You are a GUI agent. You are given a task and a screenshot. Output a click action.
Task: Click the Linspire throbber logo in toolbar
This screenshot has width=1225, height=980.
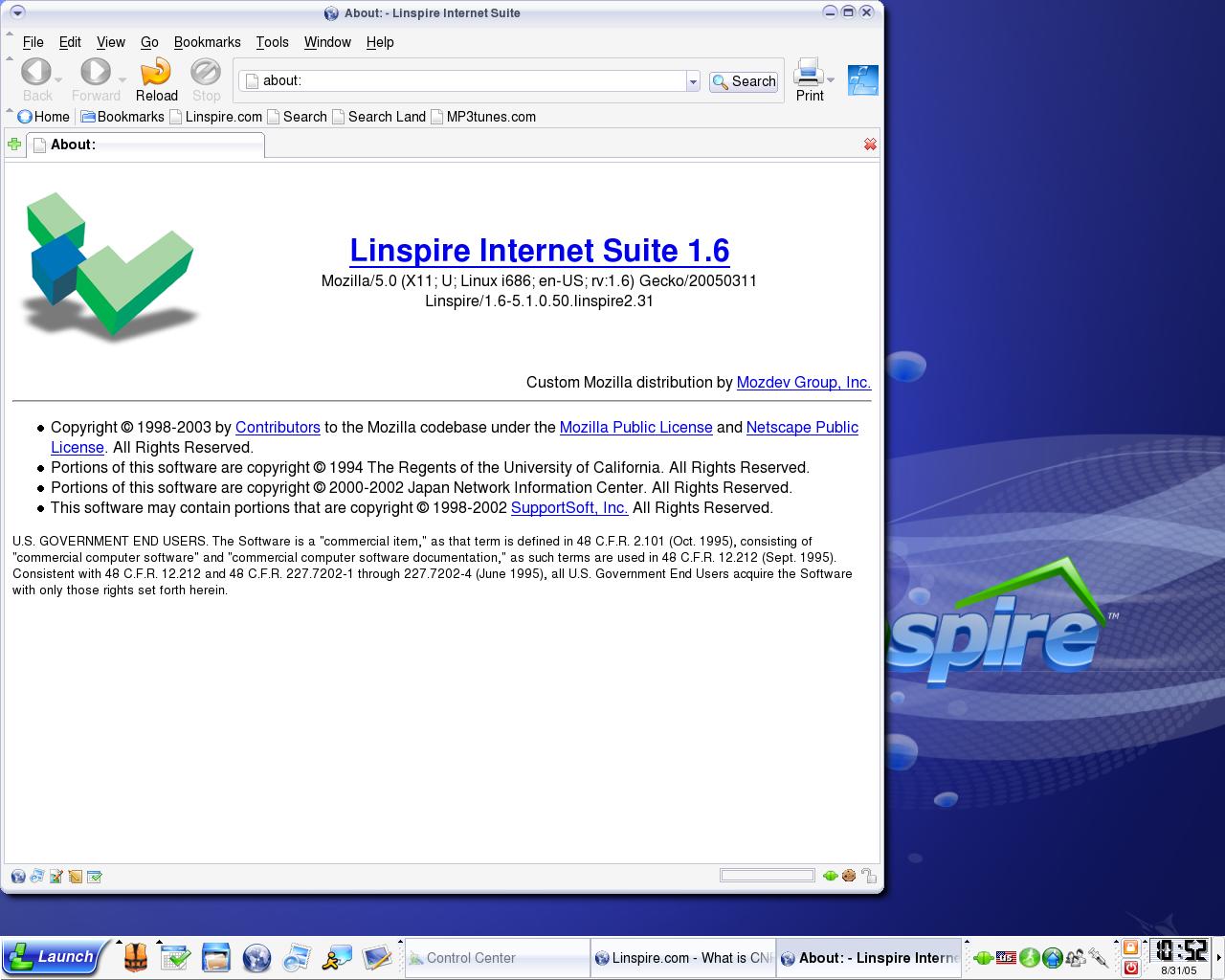tap(862, 80)
